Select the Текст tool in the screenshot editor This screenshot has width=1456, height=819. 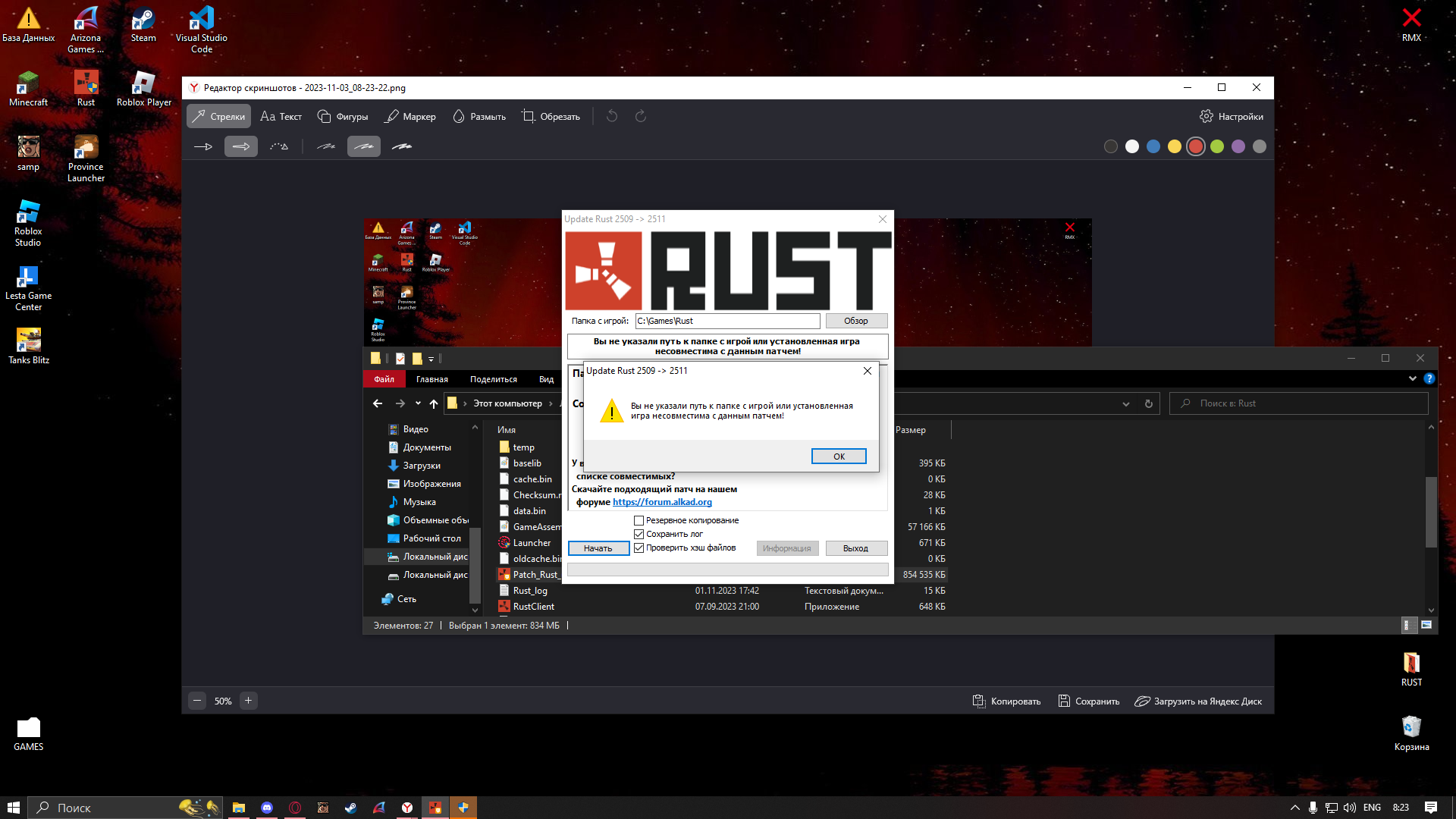click(x=281, y=116)
